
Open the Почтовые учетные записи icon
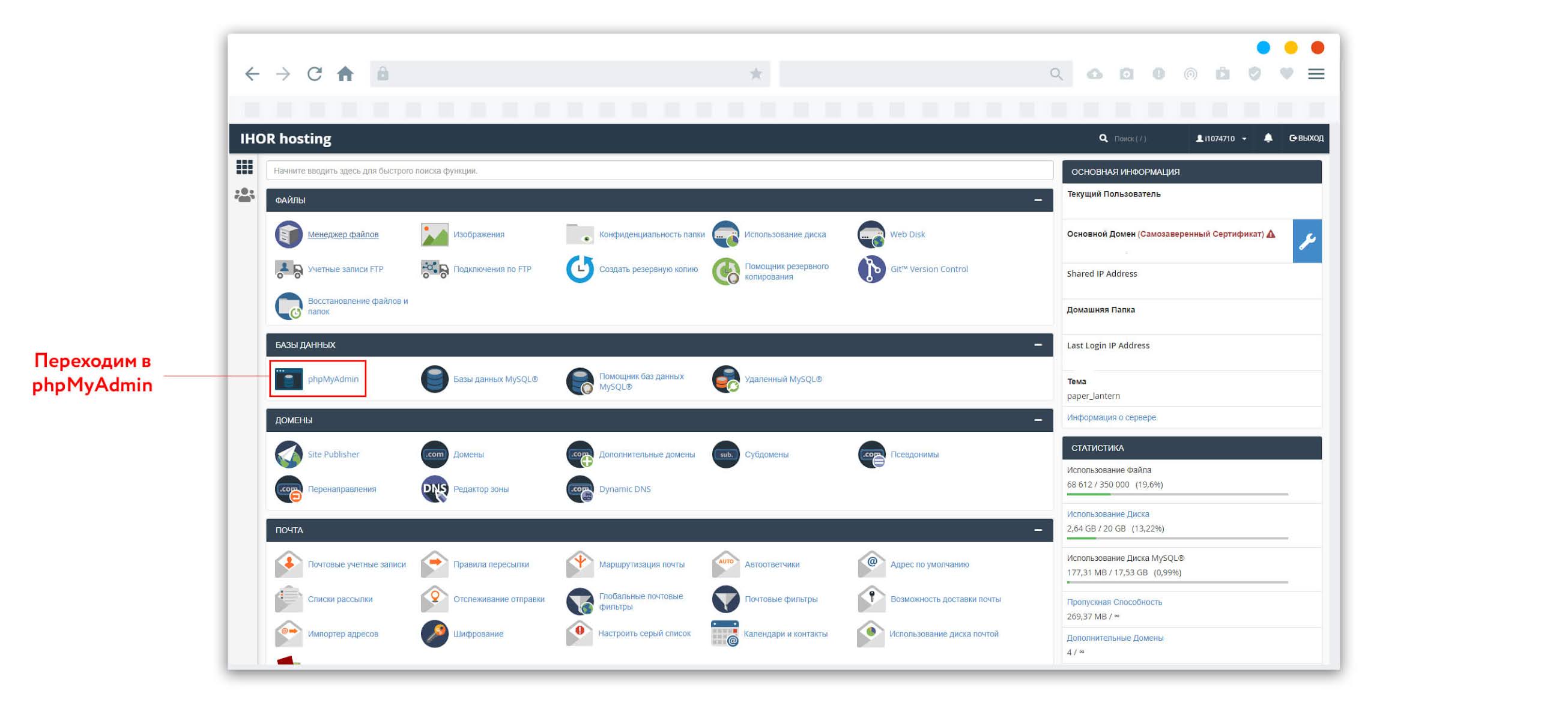click(288, 564)
